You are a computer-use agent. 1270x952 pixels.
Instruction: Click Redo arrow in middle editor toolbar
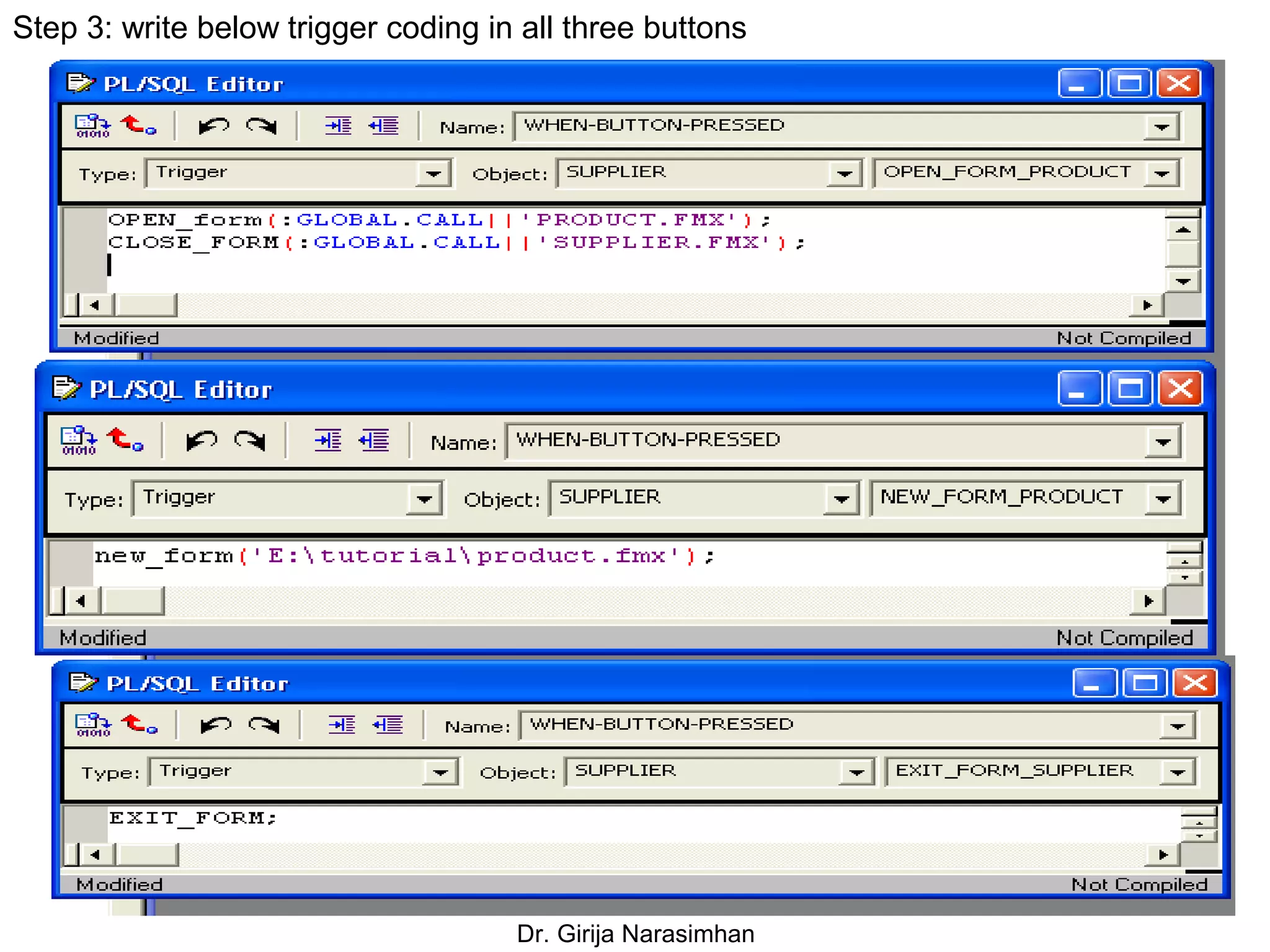[x=250, y=441]
